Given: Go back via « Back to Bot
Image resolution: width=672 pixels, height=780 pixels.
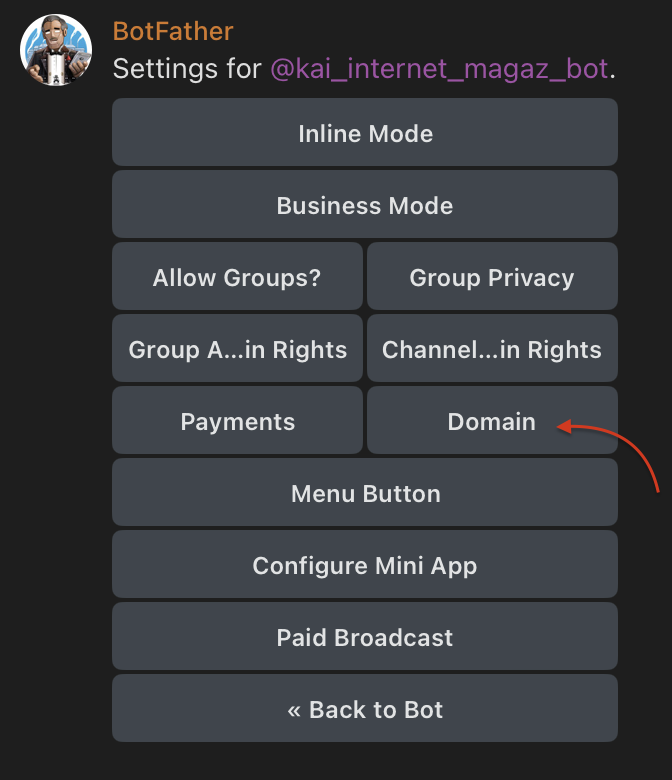Looking at the screenshot, I should (365, 709).
